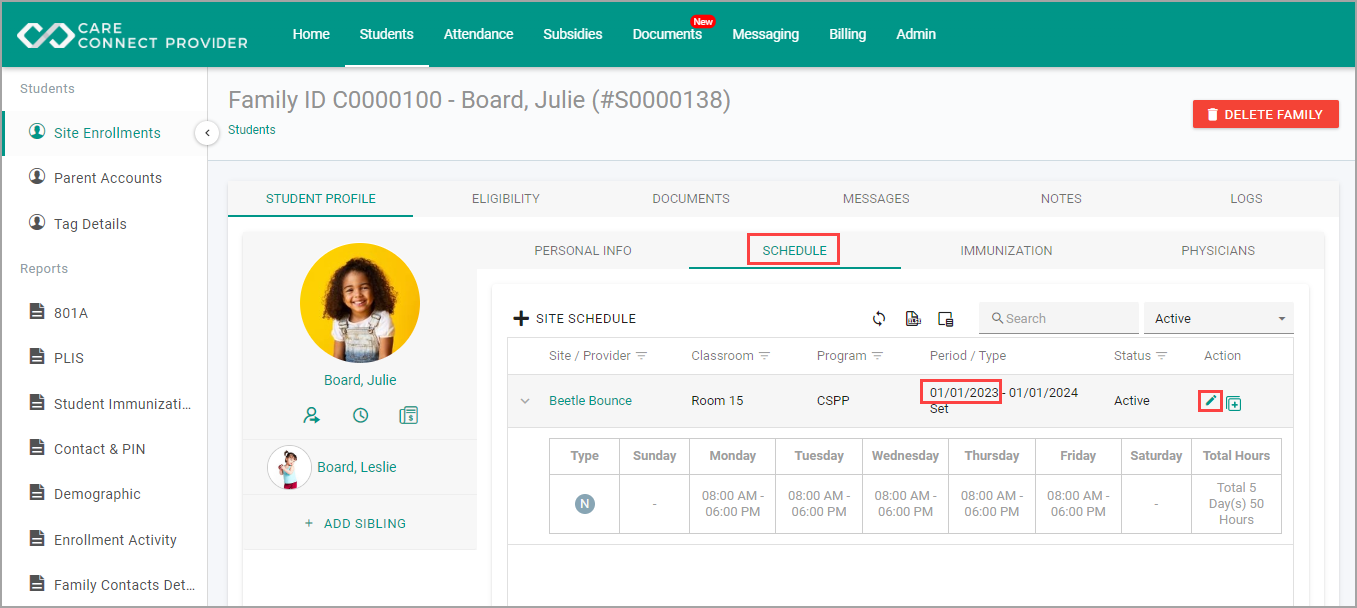Click the schedule Search input field
The width and height of the screenshot is (1357, 608).
click(x=1059, y=318)
